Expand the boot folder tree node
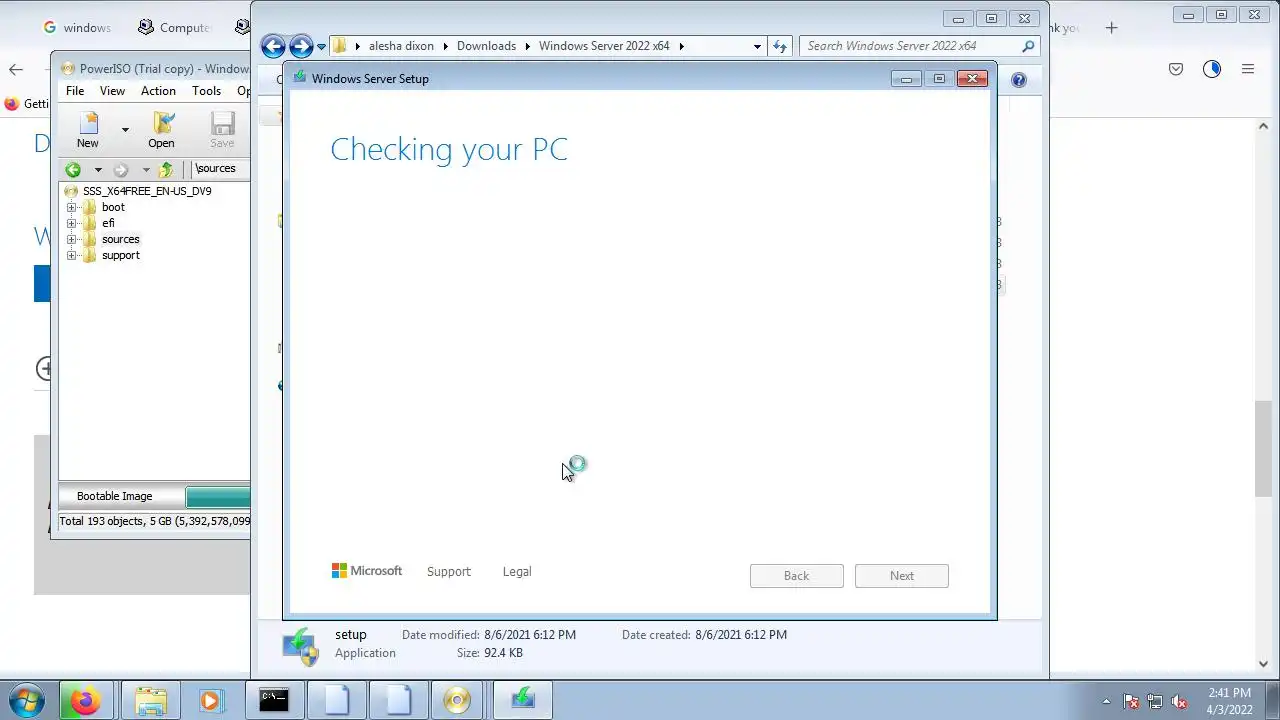 (71, 207)
